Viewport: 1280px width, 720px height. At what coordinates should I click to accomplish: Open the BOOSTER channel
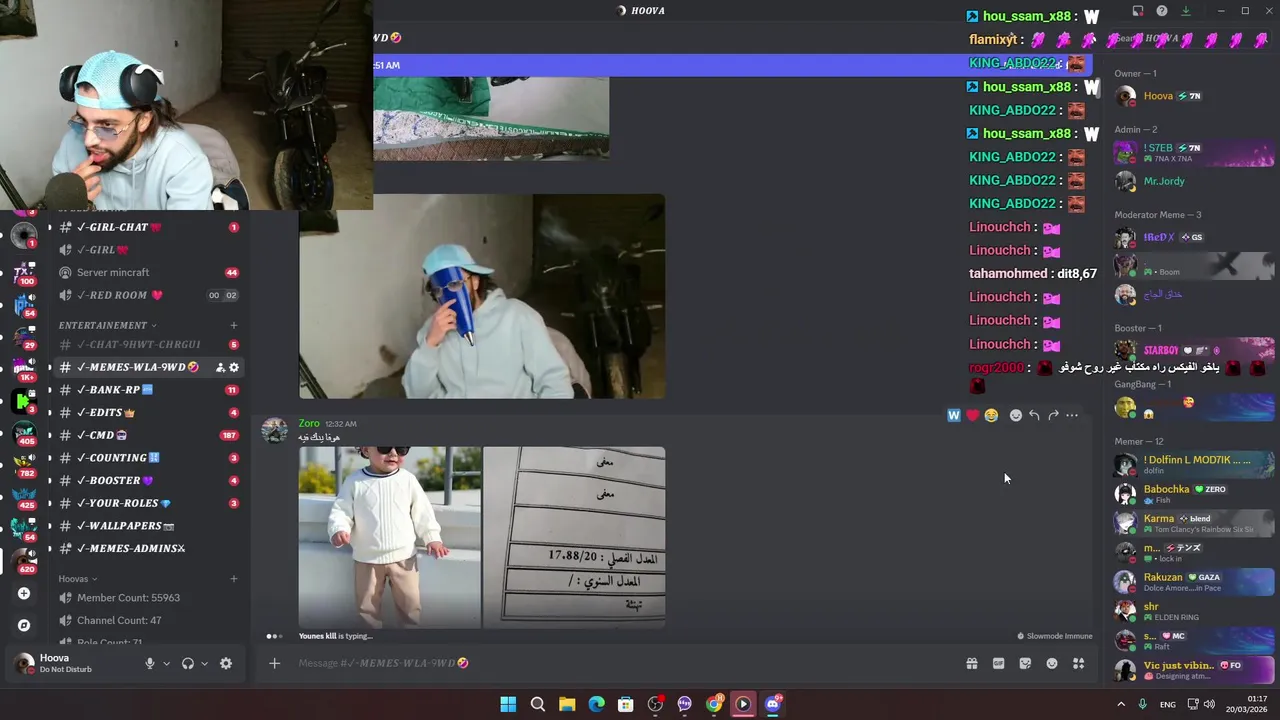(x=148, y=480)
